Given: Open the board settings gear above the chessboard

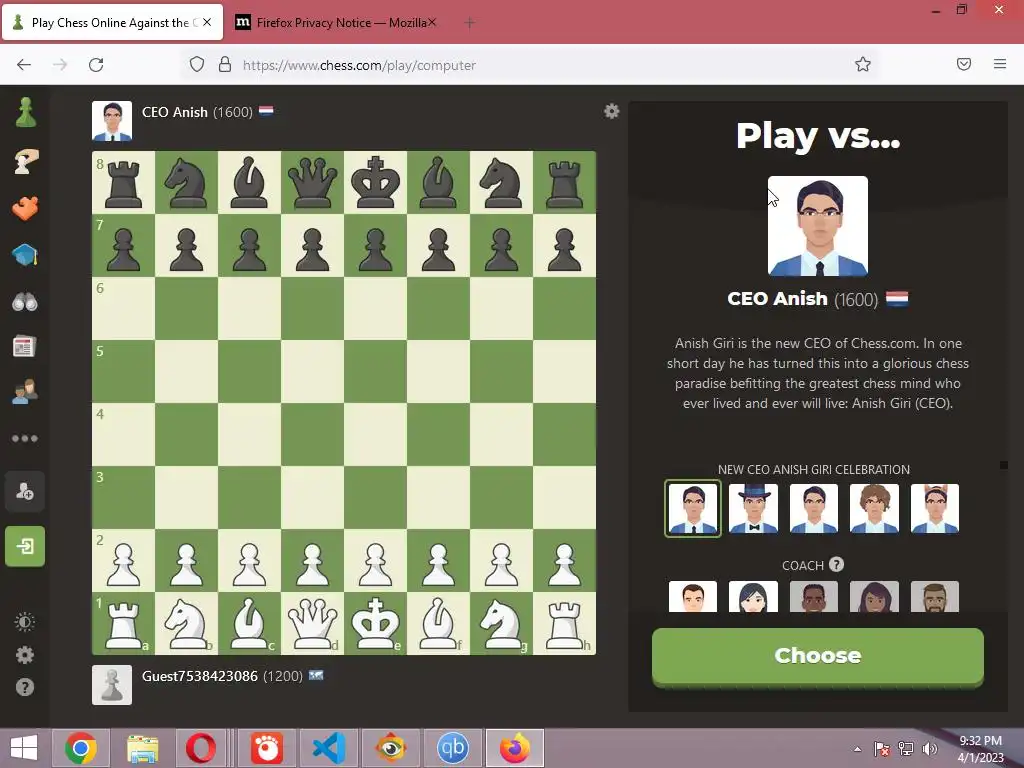Looking at the screenshot, I should 611,111.
